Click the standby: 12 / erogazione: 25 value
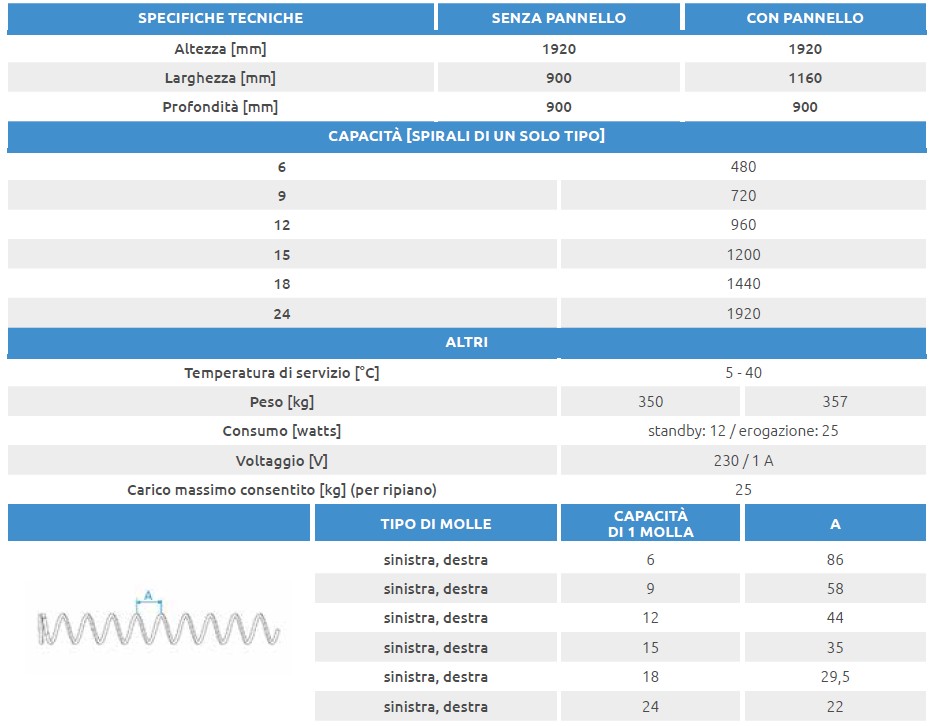The image size is (933, 726). coord(743,431)
